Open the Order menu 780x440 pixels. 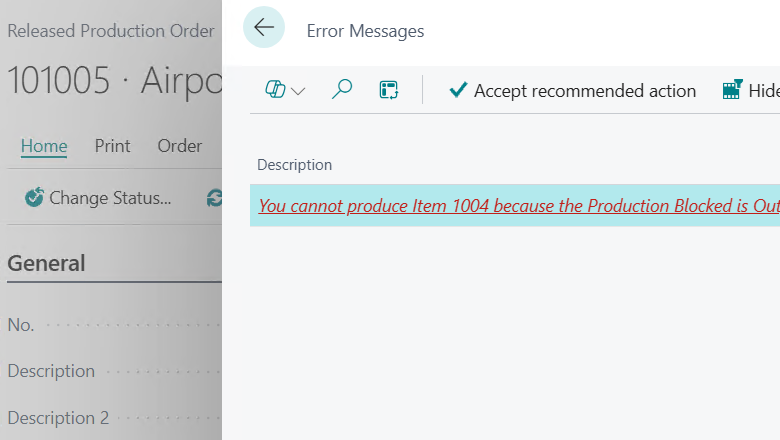point(180,146)
